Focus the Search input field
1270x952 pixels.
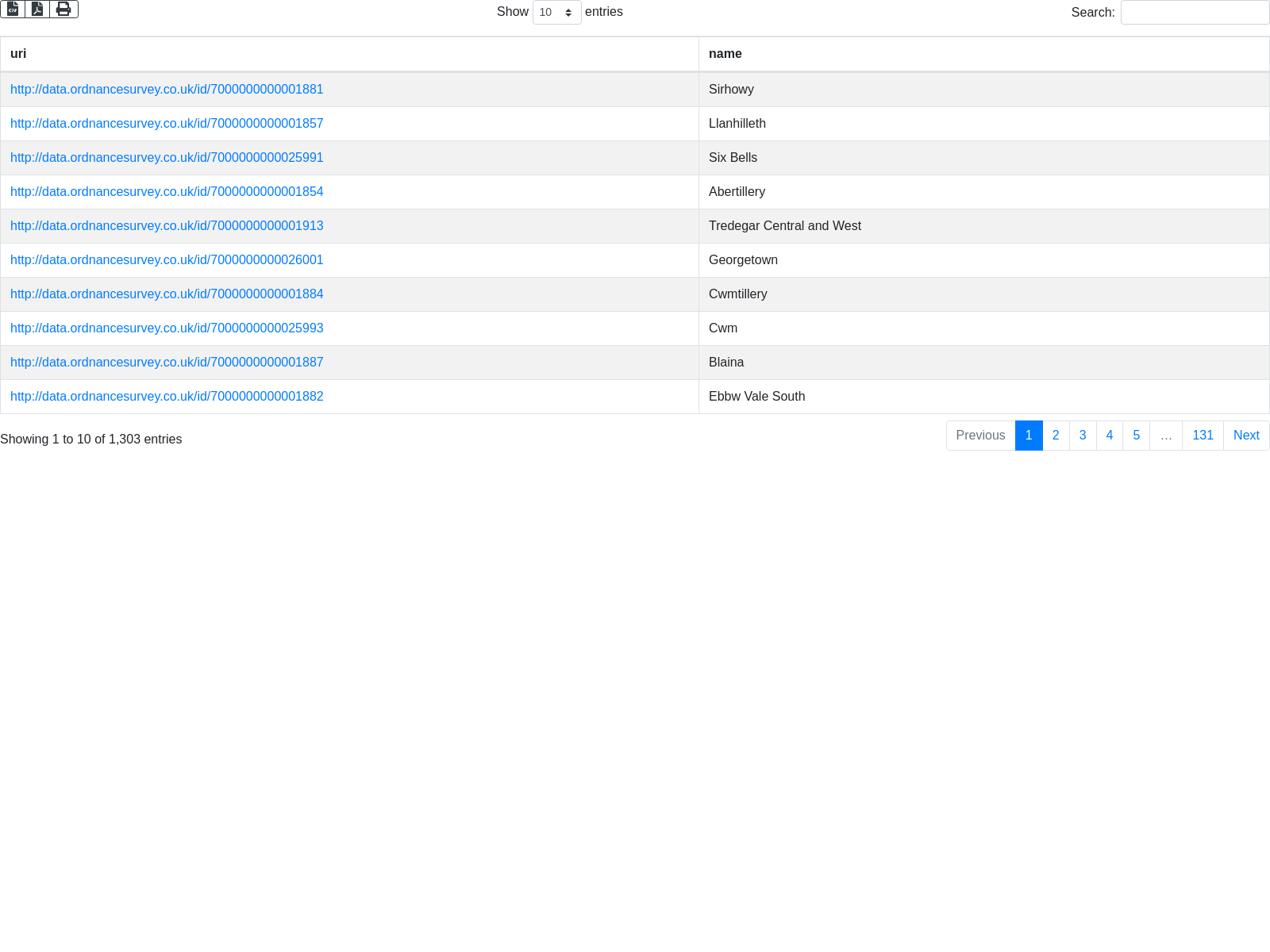(x=1195, y=13)
